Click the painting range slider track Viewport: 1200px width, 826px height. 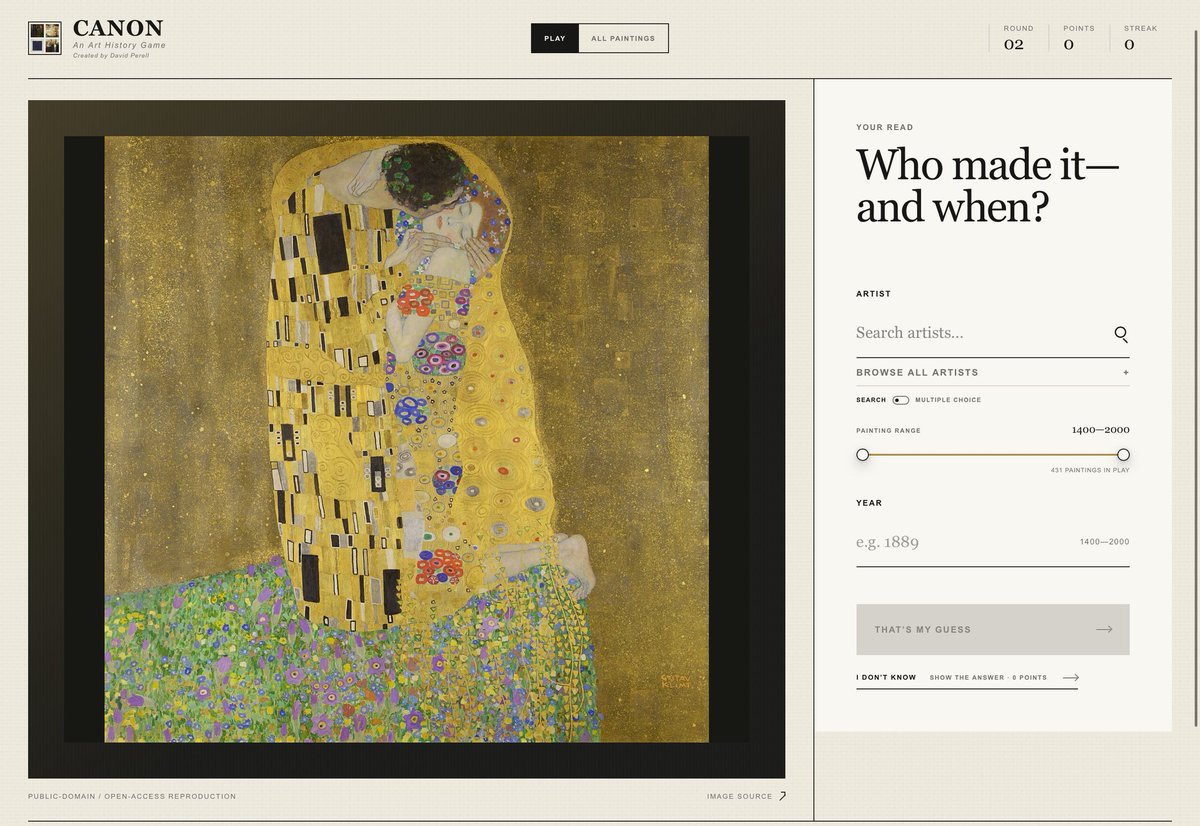(993, 454)
